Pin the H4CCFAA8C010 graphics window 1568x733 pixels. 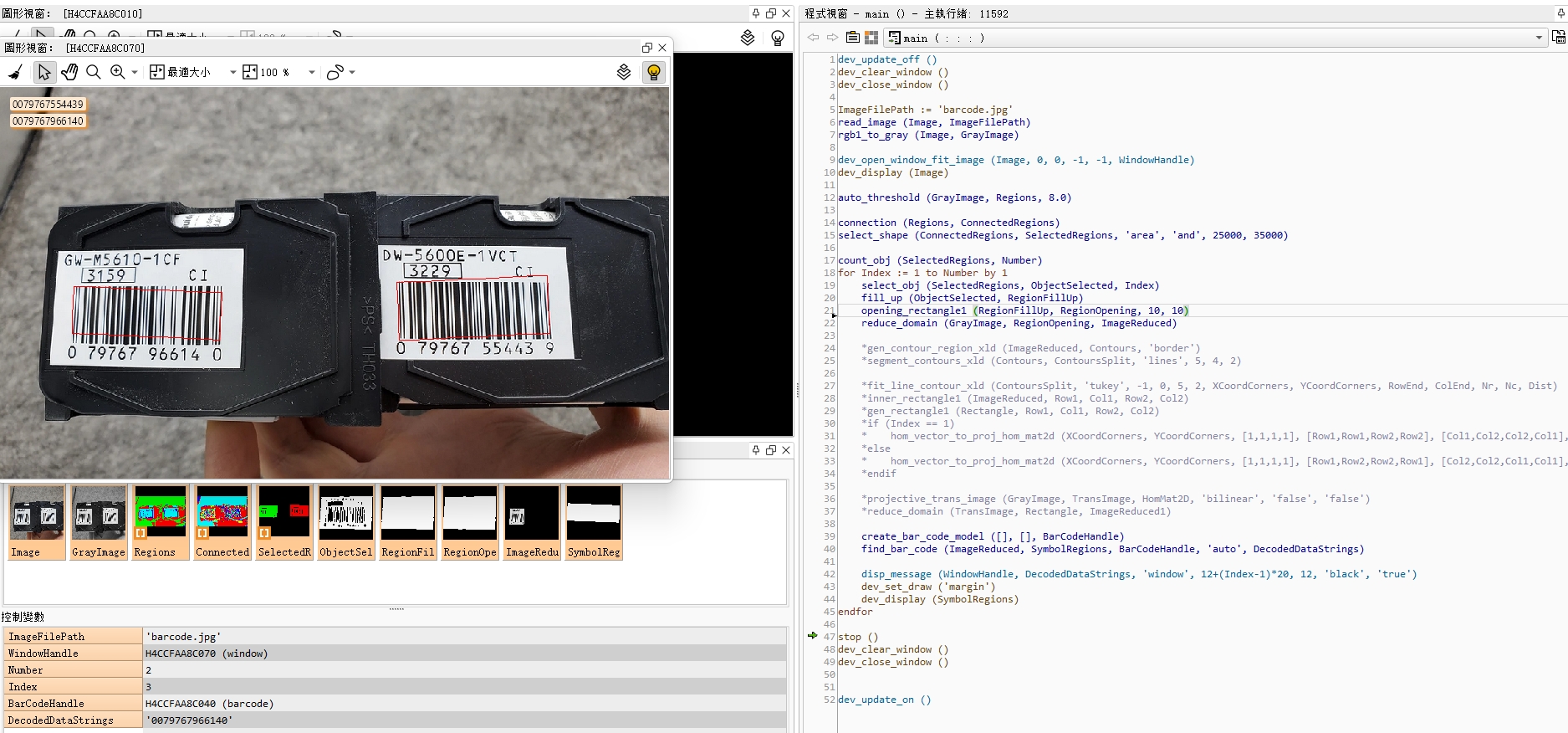756,13
